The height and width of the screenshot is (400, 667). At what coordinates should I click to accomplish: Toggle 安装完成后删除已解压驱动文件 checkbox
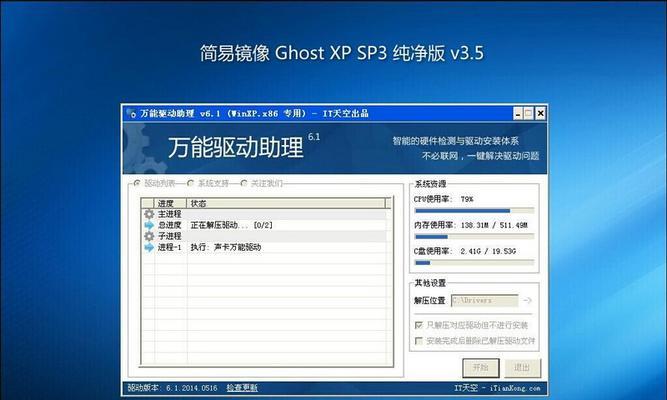[419, 340]
